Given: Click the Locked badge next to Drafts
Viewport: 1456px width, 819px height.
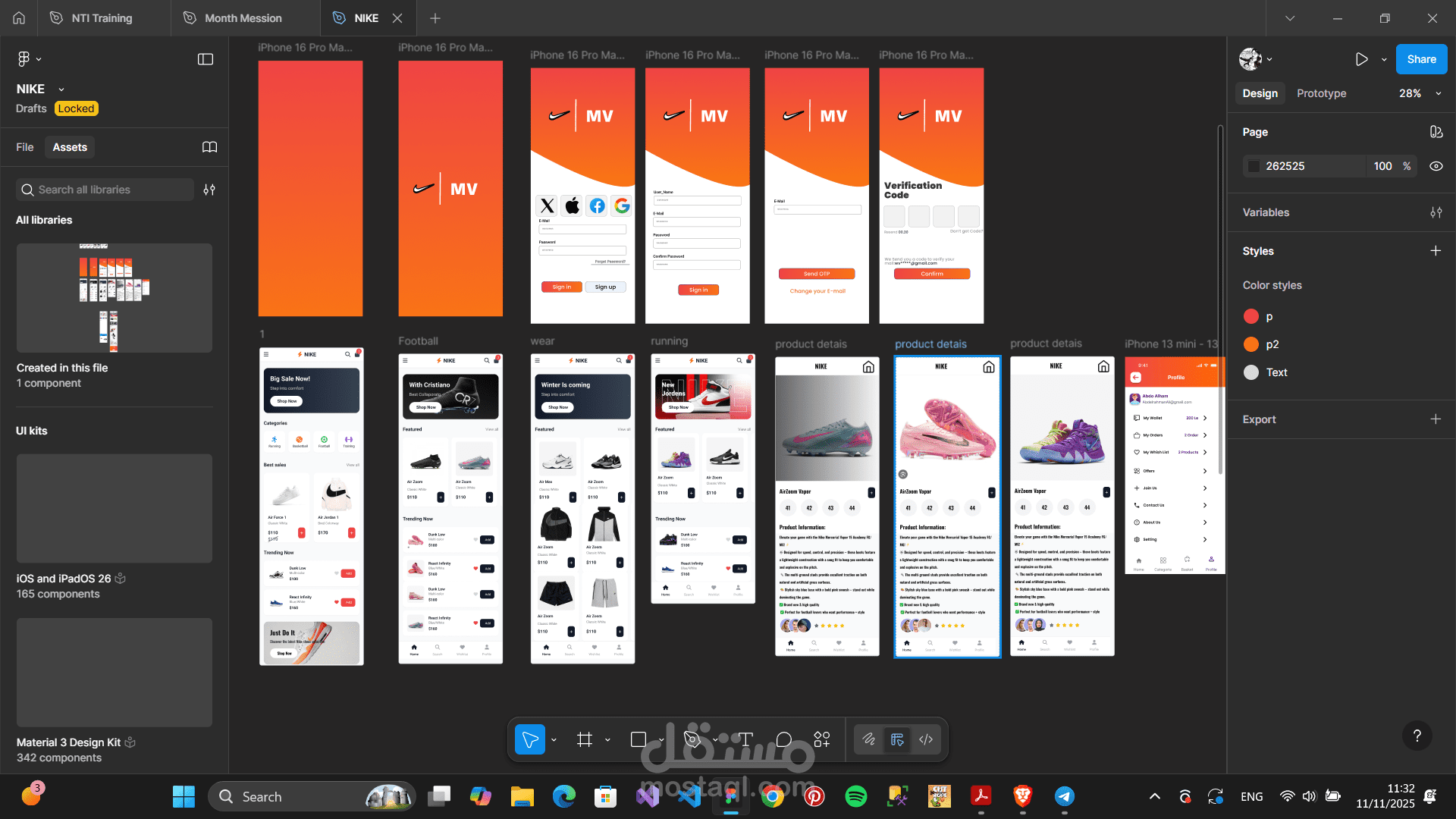Looking at the screenshot, I should coord(77,108).
